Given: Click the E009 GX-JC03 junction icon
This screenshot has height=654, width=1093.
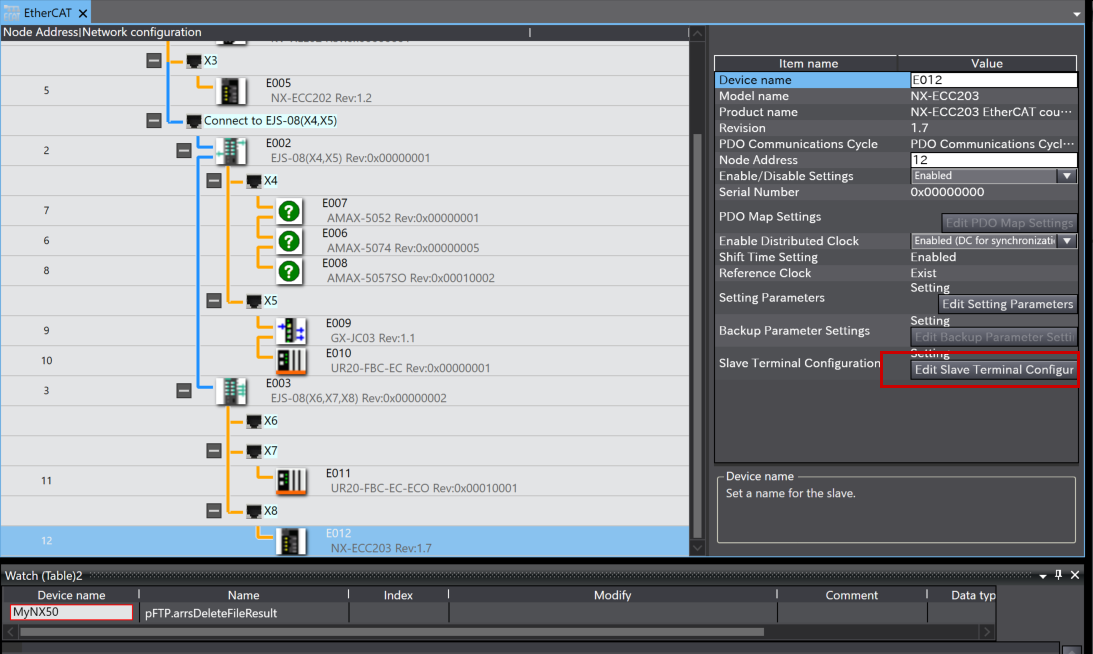Looking at the screenshot, I should 291,331.
